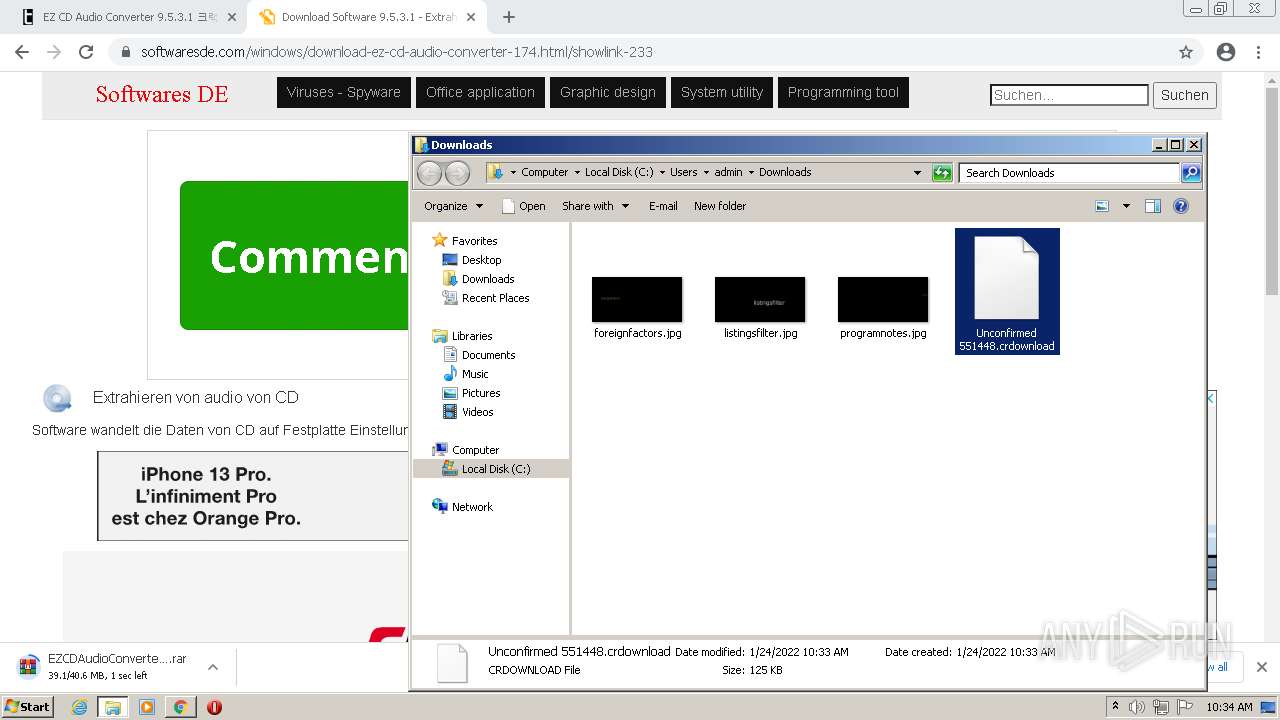
Task: Click the green Comment banner
Action: point(294,255)
